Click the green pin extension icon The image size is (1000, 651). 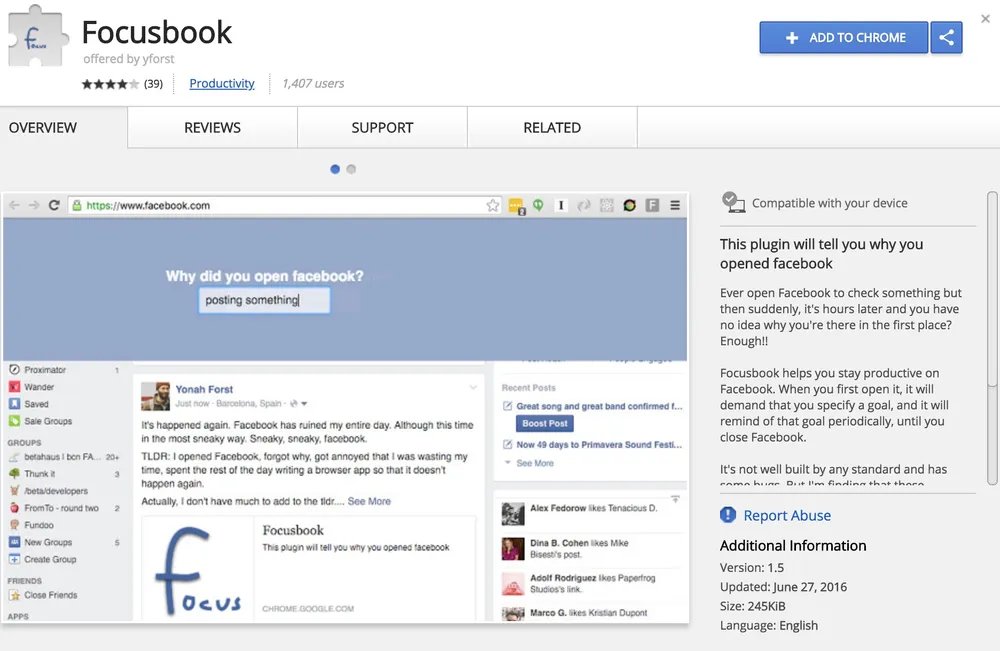click(x=538, y=205)
